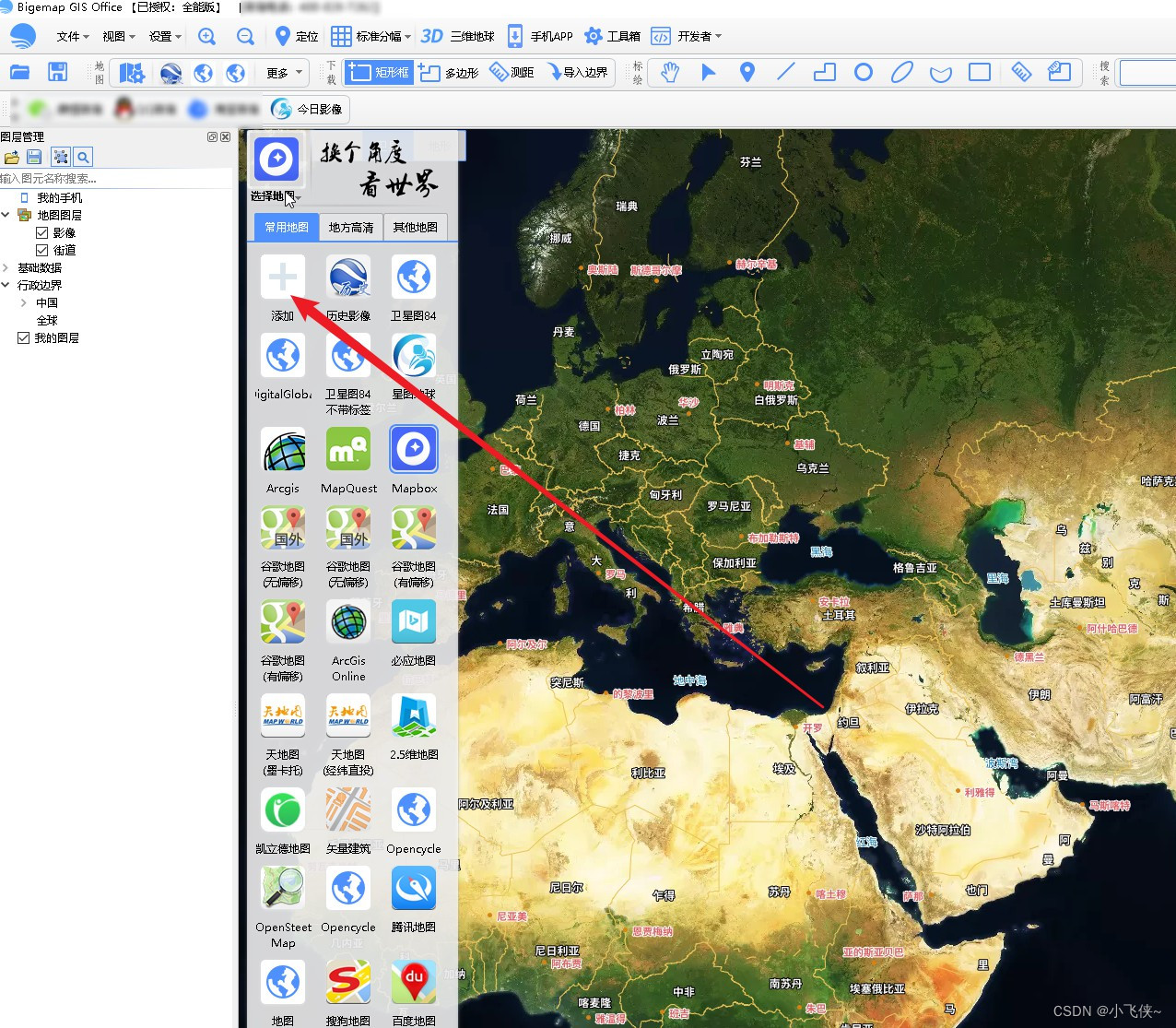Choose the 凯立德地图 map source
1176x1028 pixels.
[x=283, y=821]
